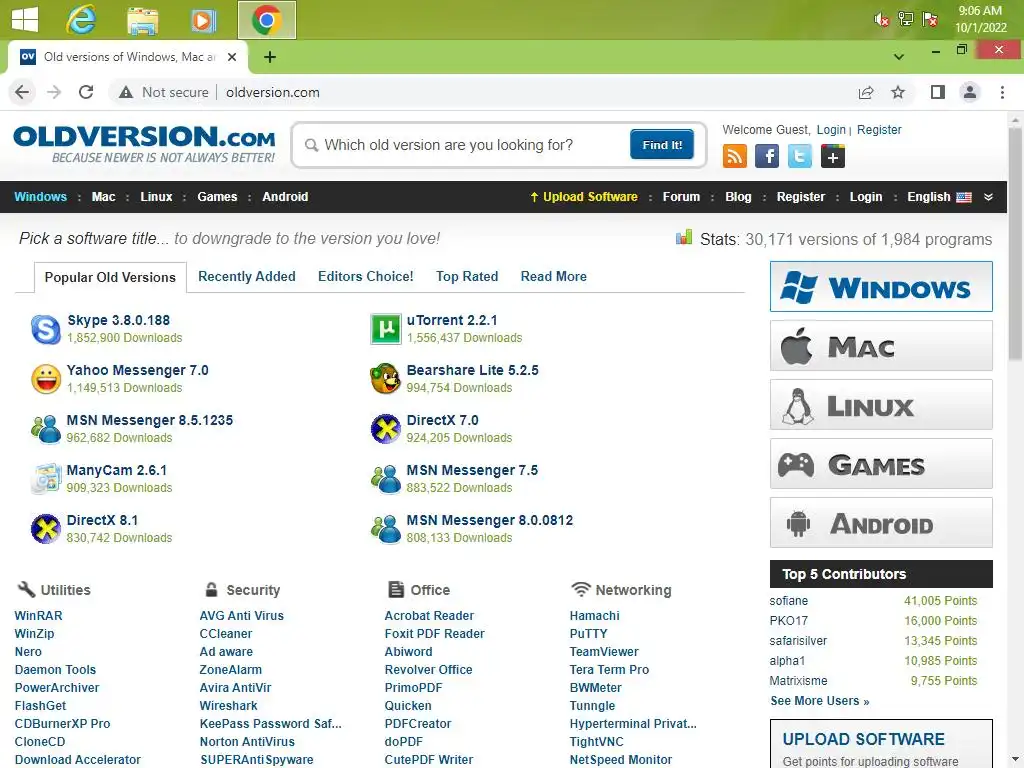Open the RSS feed icon
Viewport: 1024px width, 768px height.
coord(735,157)
